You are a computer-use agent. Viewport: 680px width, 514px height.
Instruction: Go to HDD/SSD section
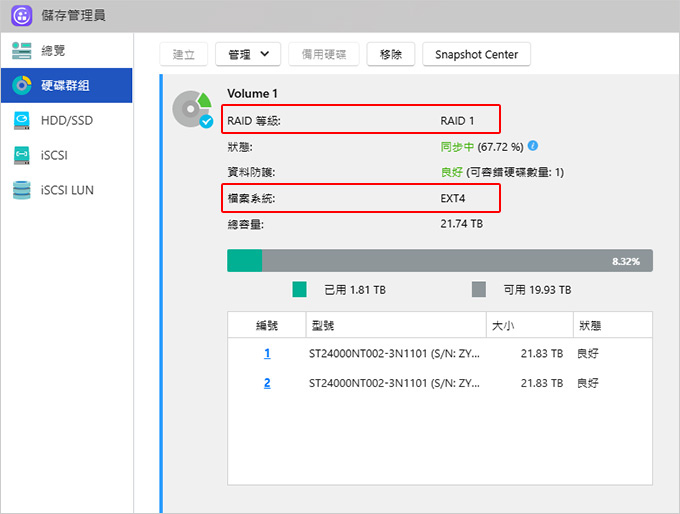(x=67, y=121)
